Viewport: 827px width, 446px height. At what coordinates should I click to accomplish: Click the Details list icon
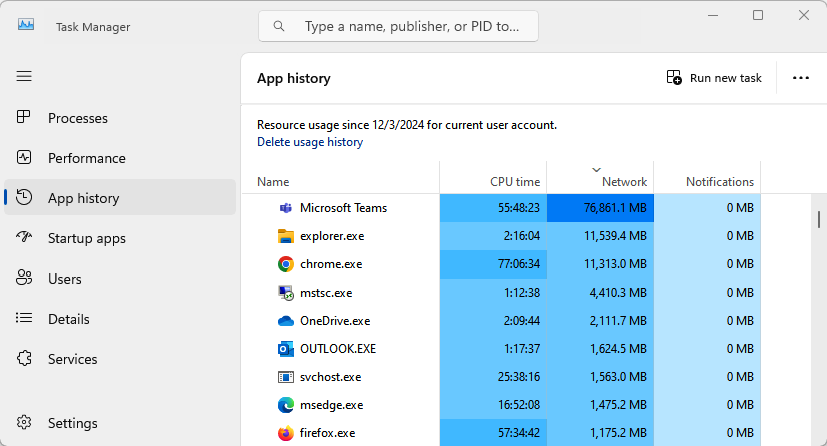(24, 318)
